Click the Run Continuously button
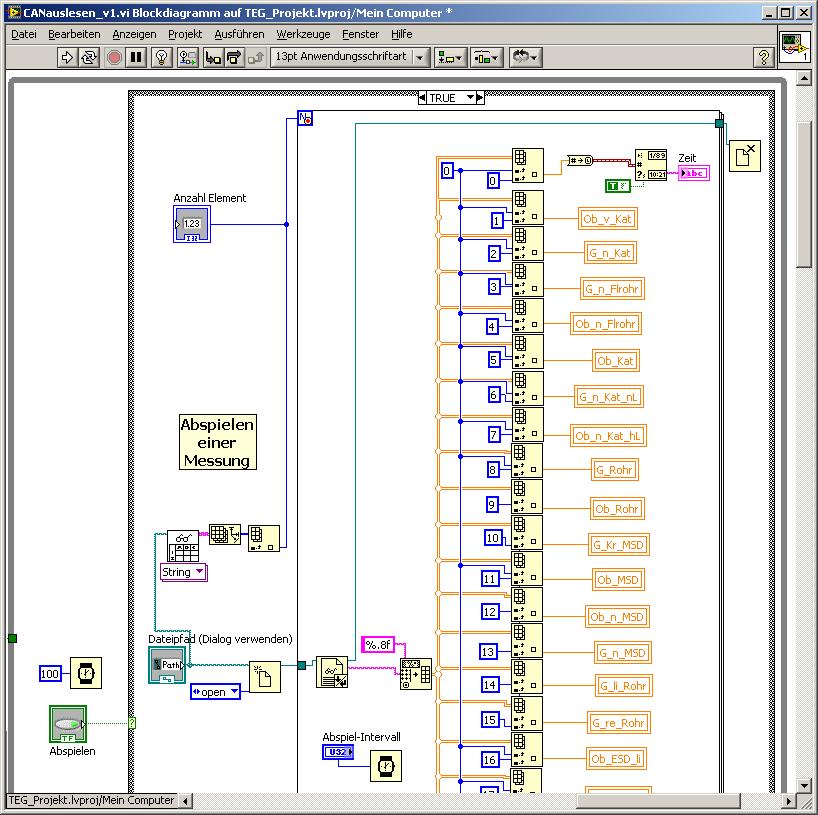The width and height of the screenshot is (818, 815). pos(89,57)
